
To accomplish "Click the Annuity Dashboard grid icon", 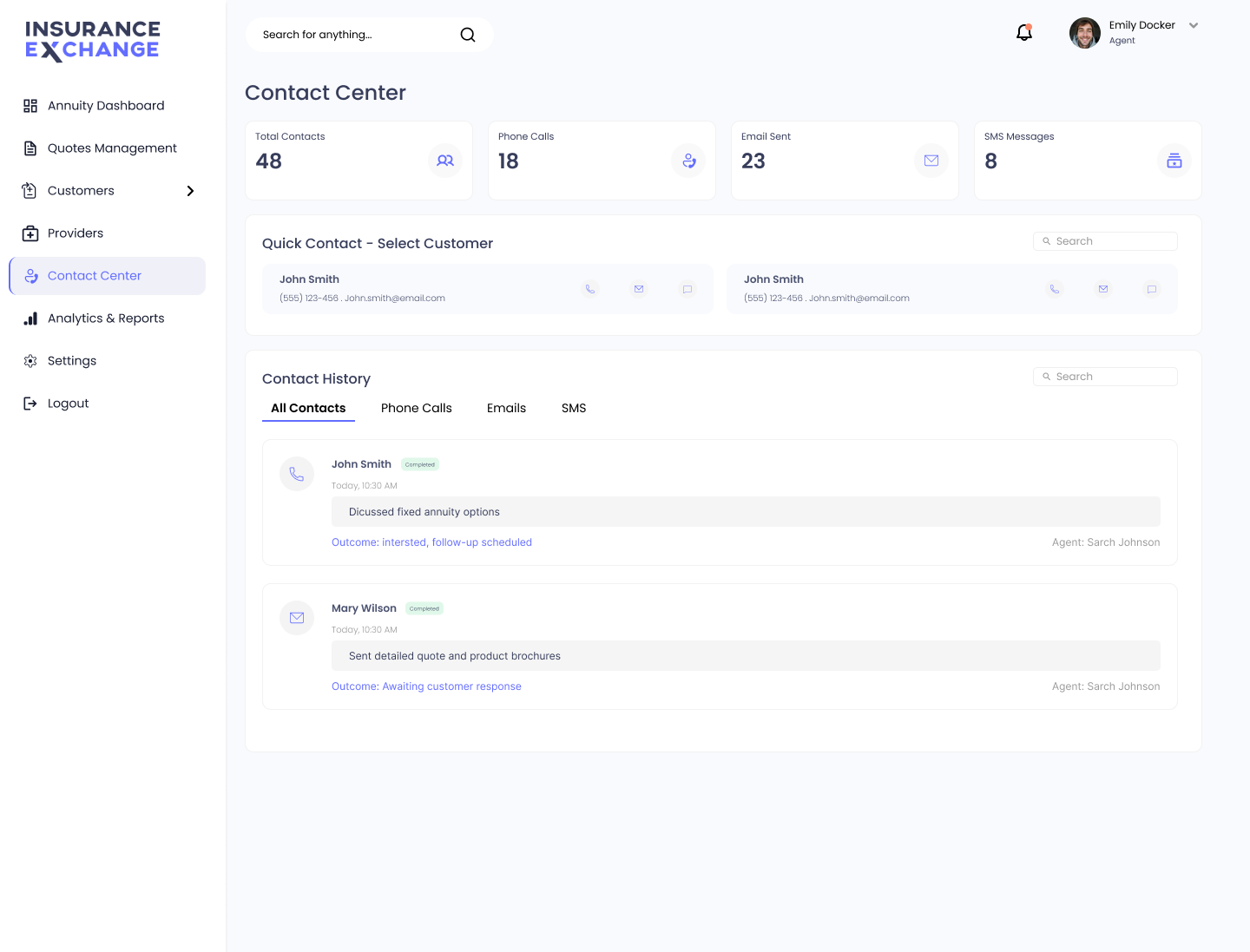I will (30, 106).
